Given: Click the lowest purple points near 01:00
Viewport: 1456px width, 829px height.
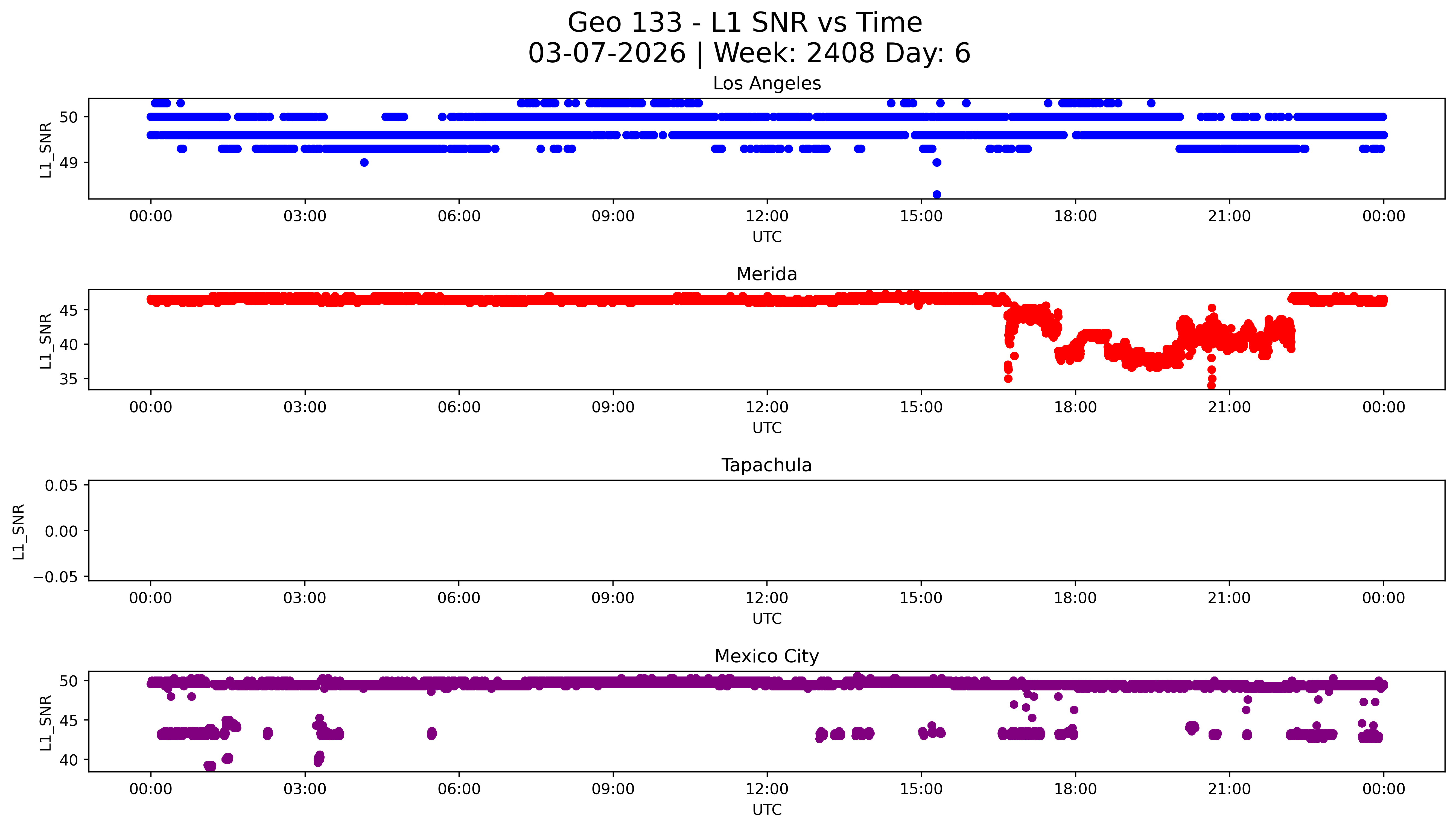Looking at the screenshot, I should point(210,766).
